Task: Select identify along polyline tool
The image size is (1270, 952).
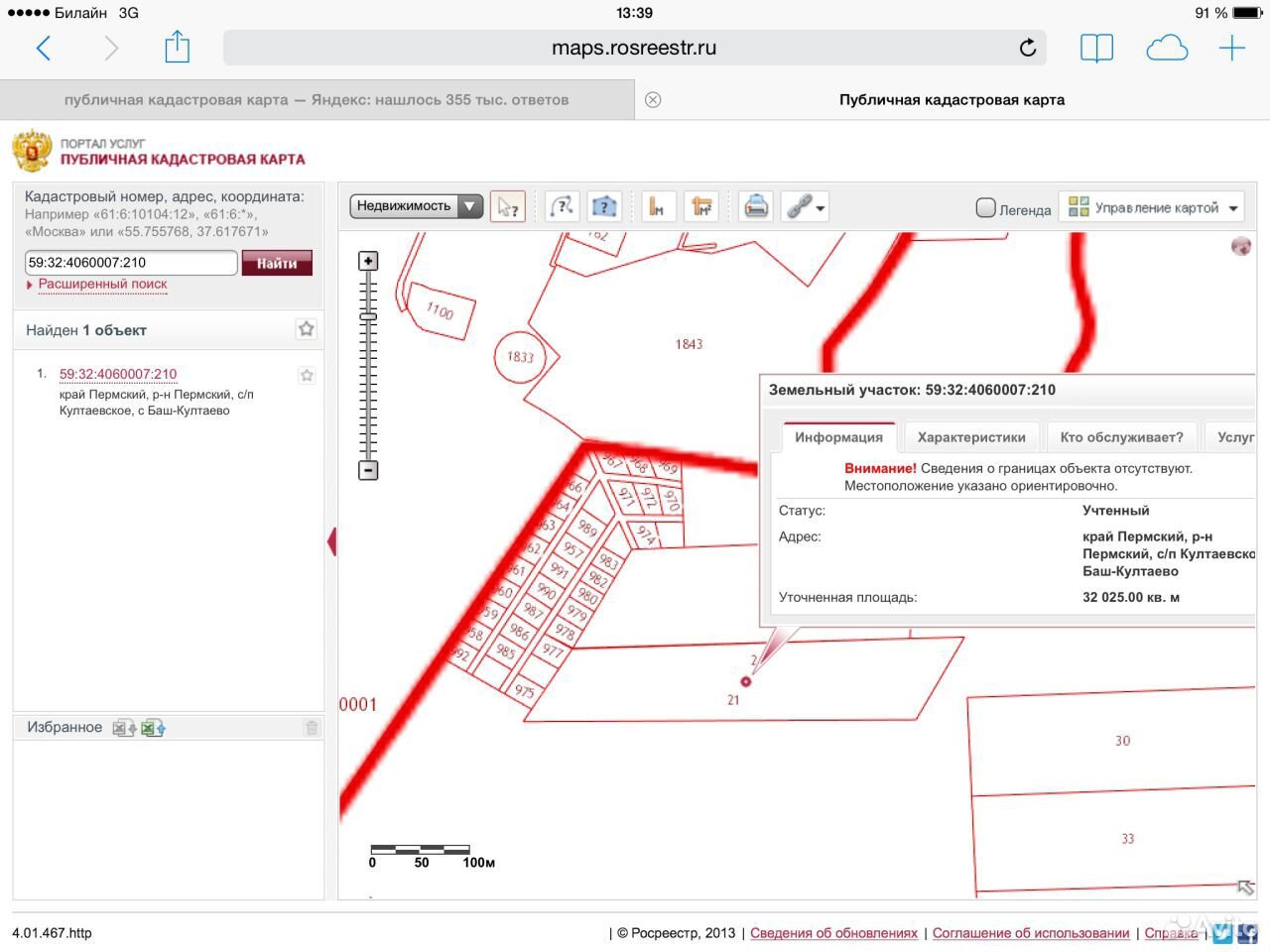Action: (x=562, y=206)
